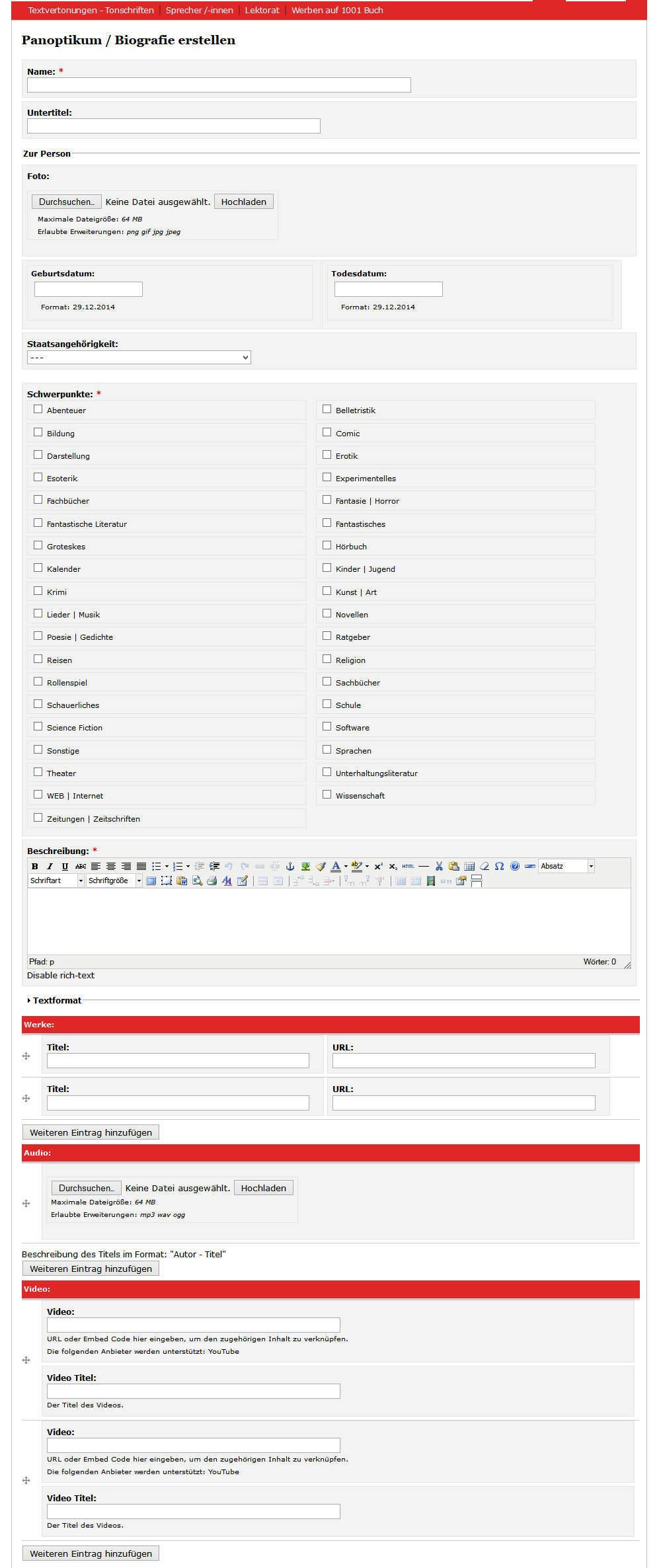Screen dimensions: 661x1568
Task: Click the Geburtsdatum date field
Action: (x=89, y=289)
